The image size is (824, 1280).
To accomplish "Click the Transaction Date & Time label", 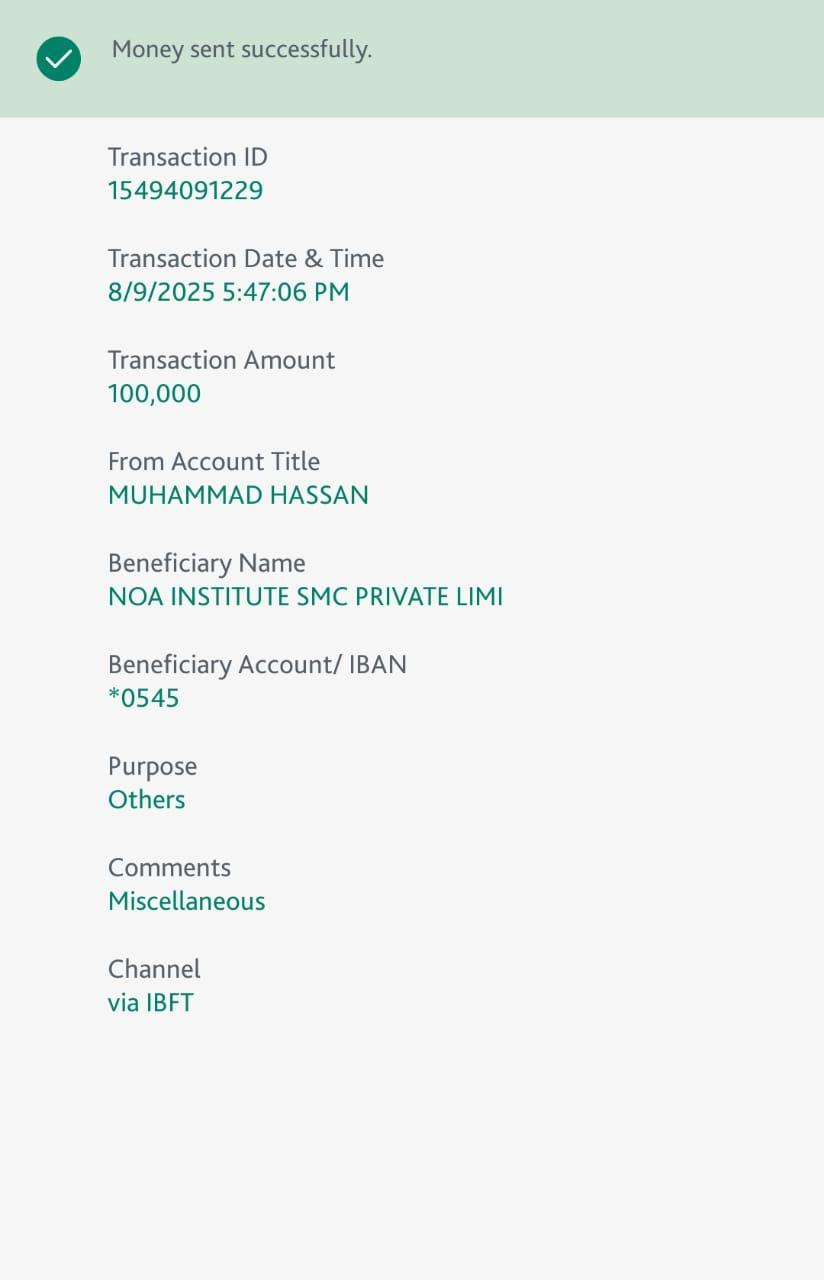I will 246,258.
